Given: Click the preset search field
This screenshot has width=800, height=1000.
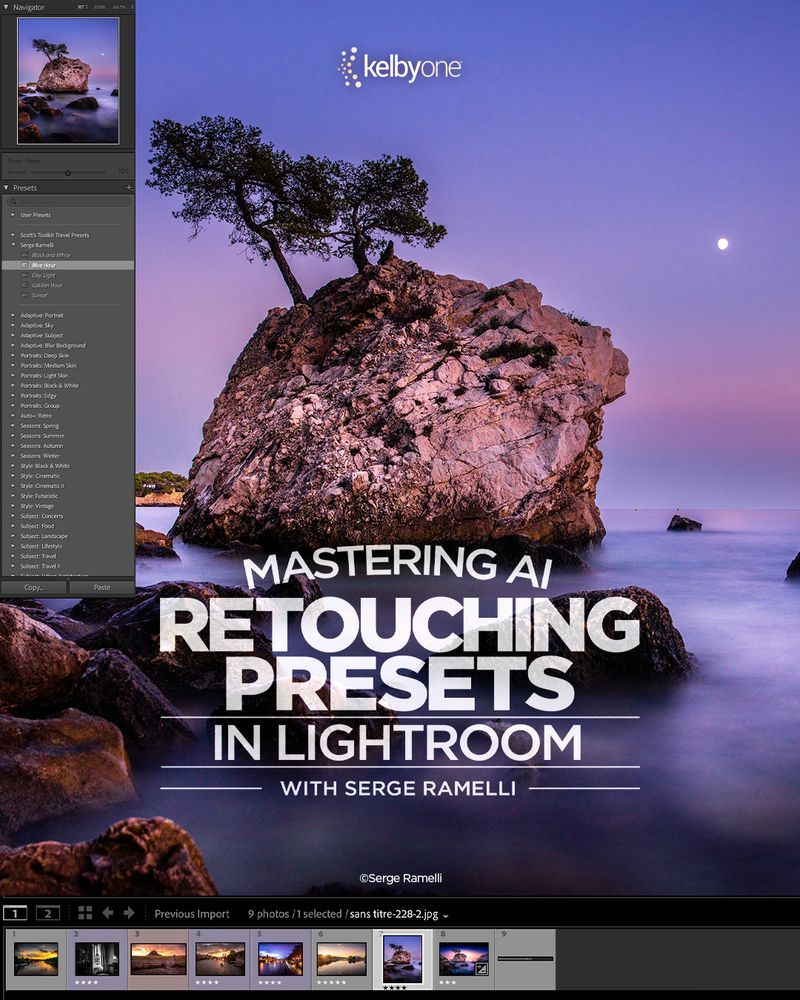Looking at the screenshot, I should (x=69, y=202).
